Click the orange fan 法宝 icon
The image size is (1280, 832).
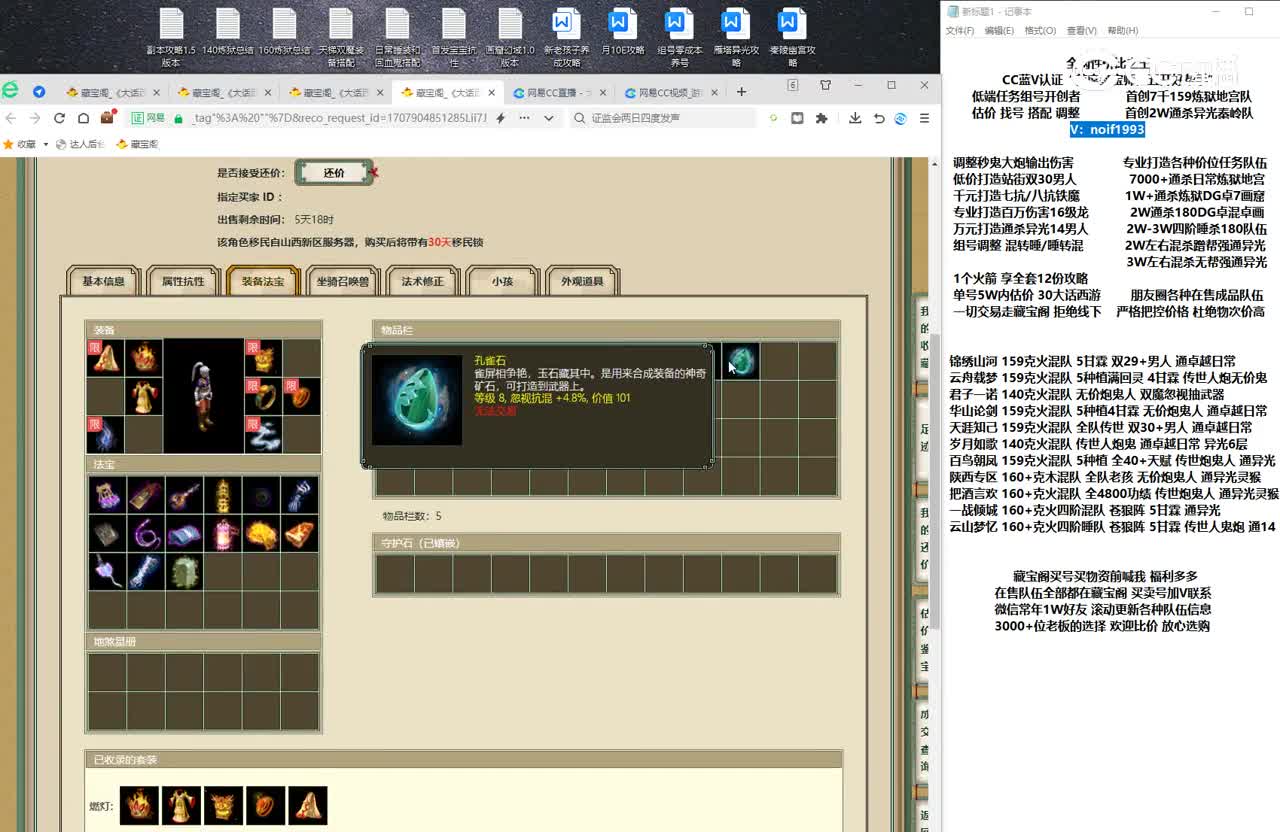(x=301, y=533)
